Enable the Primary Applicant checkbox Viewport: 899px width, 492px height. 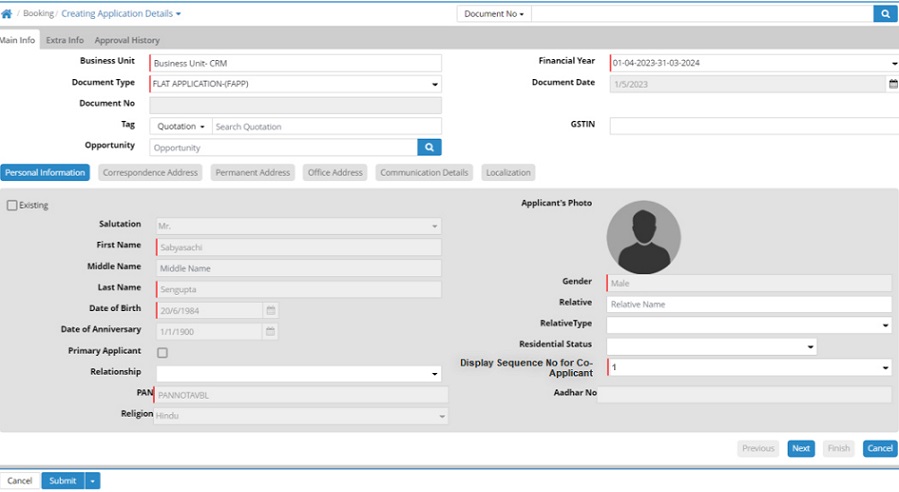click(x=162, y=352)
